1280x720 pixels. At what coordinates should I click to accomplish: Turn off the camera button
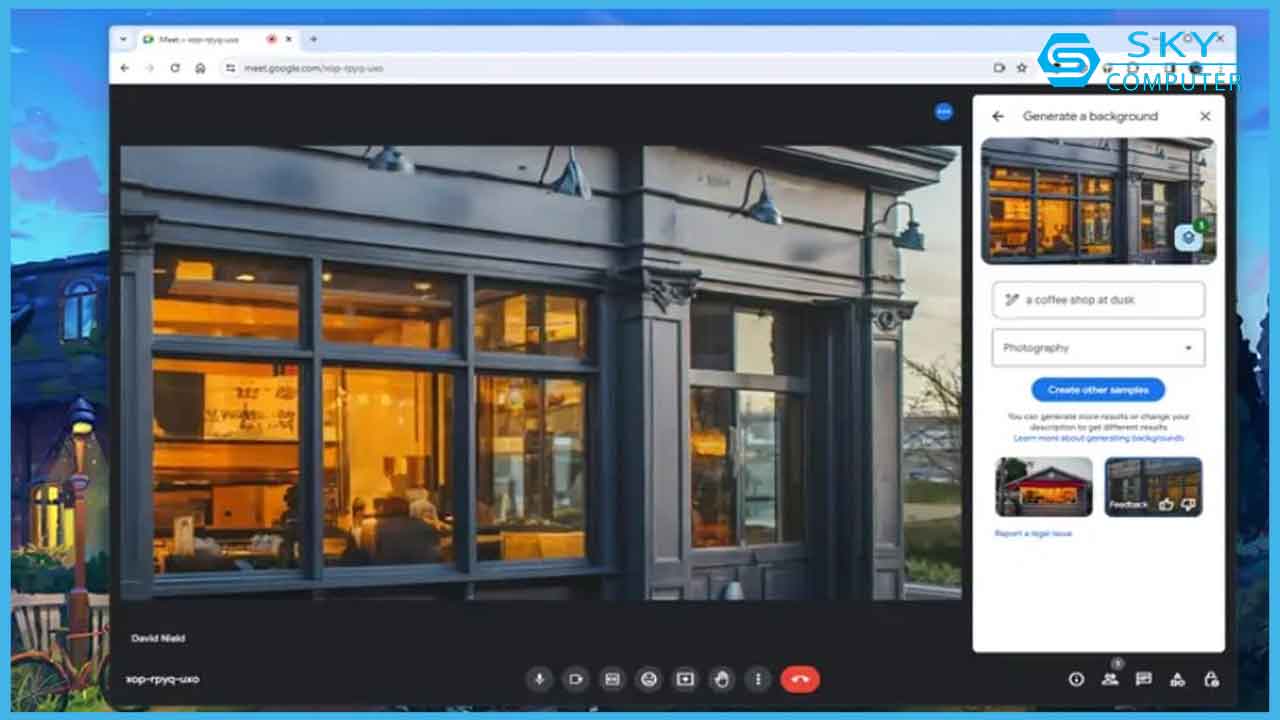click(x=576, y=679)
